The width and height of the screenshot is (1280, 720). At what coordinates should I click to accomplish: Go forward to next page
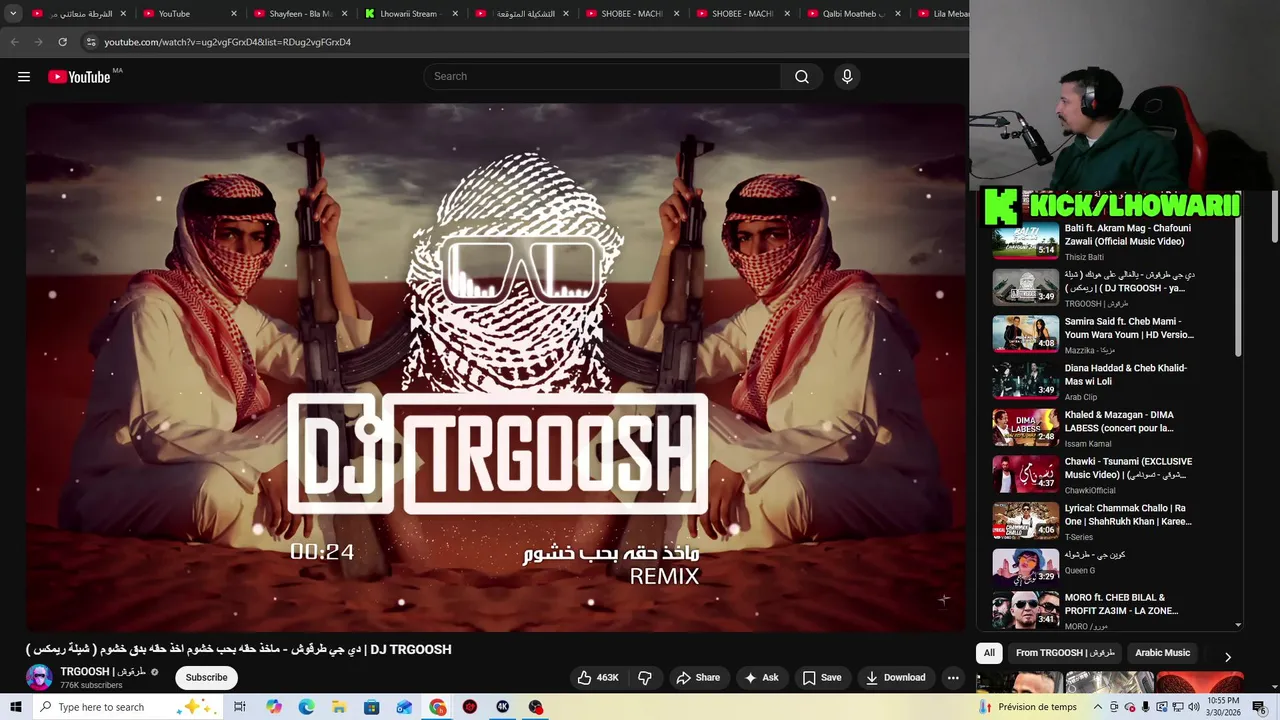[x=38, y=42]
